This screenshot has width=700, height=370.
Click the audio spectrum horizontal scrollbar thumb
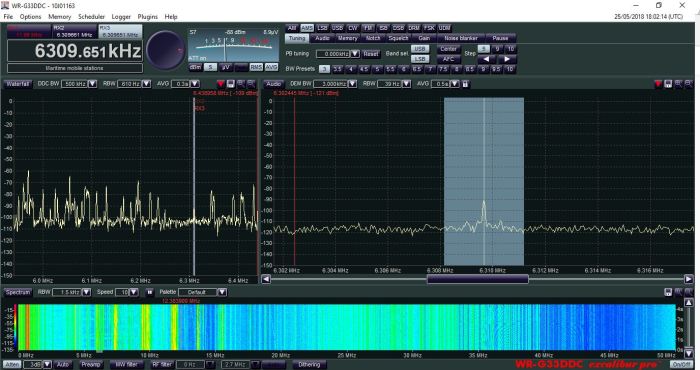(478, 279)
